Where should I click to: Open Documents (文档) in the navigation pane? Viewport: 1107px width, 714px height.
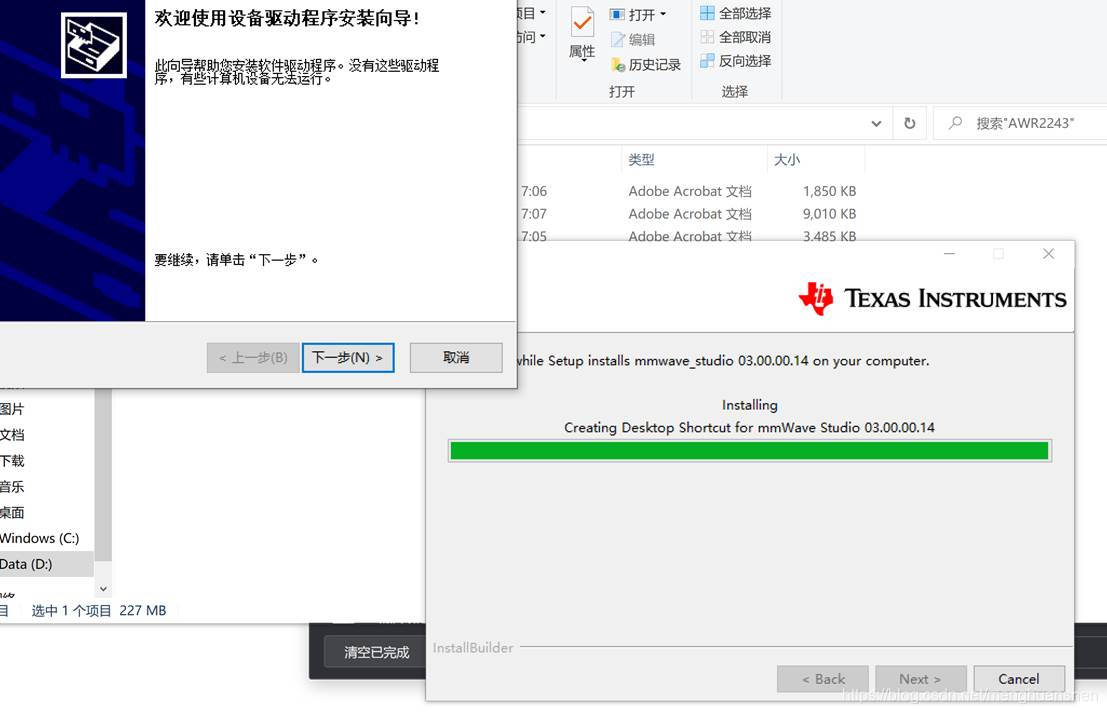[x=12, y=435]
